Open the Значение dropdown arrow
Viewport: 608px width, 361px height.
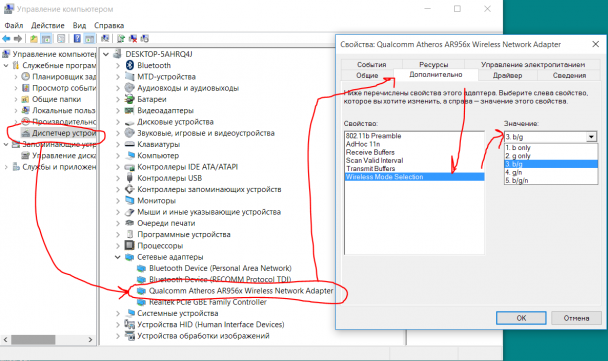pyautogui.click(x=591, y=137)
